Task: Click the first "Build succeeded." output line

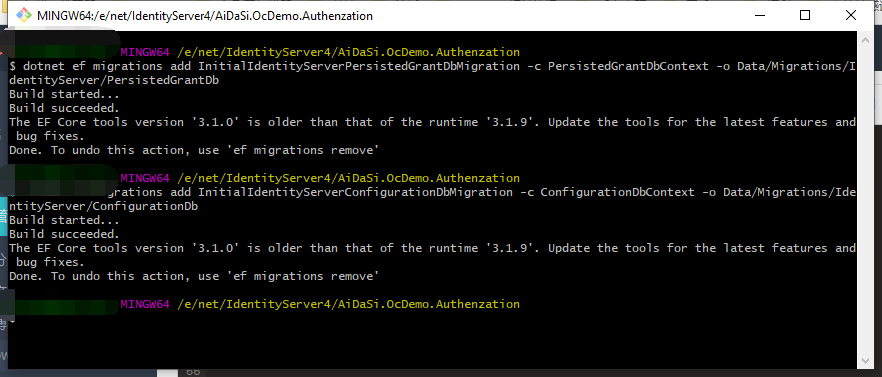Action: coord(64,108)
